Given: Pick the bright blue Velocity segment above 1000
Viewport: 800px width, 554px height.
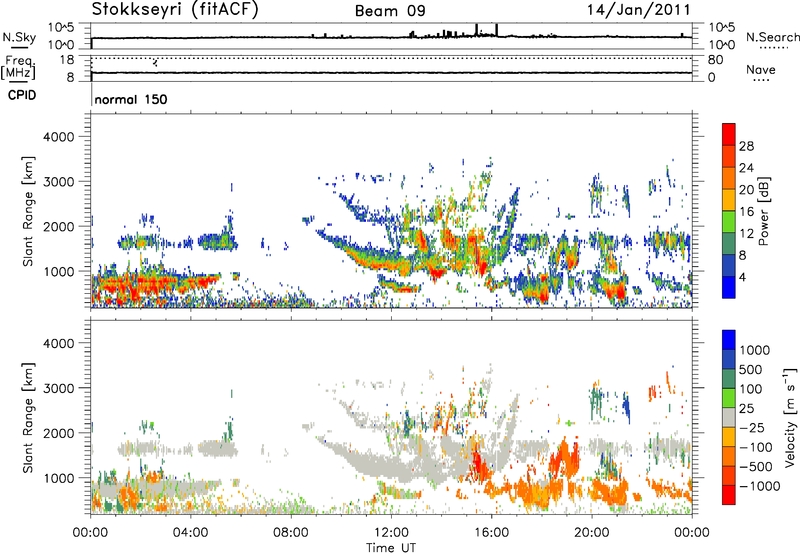Looking at the screenshot, I should (x=729, y=340).
